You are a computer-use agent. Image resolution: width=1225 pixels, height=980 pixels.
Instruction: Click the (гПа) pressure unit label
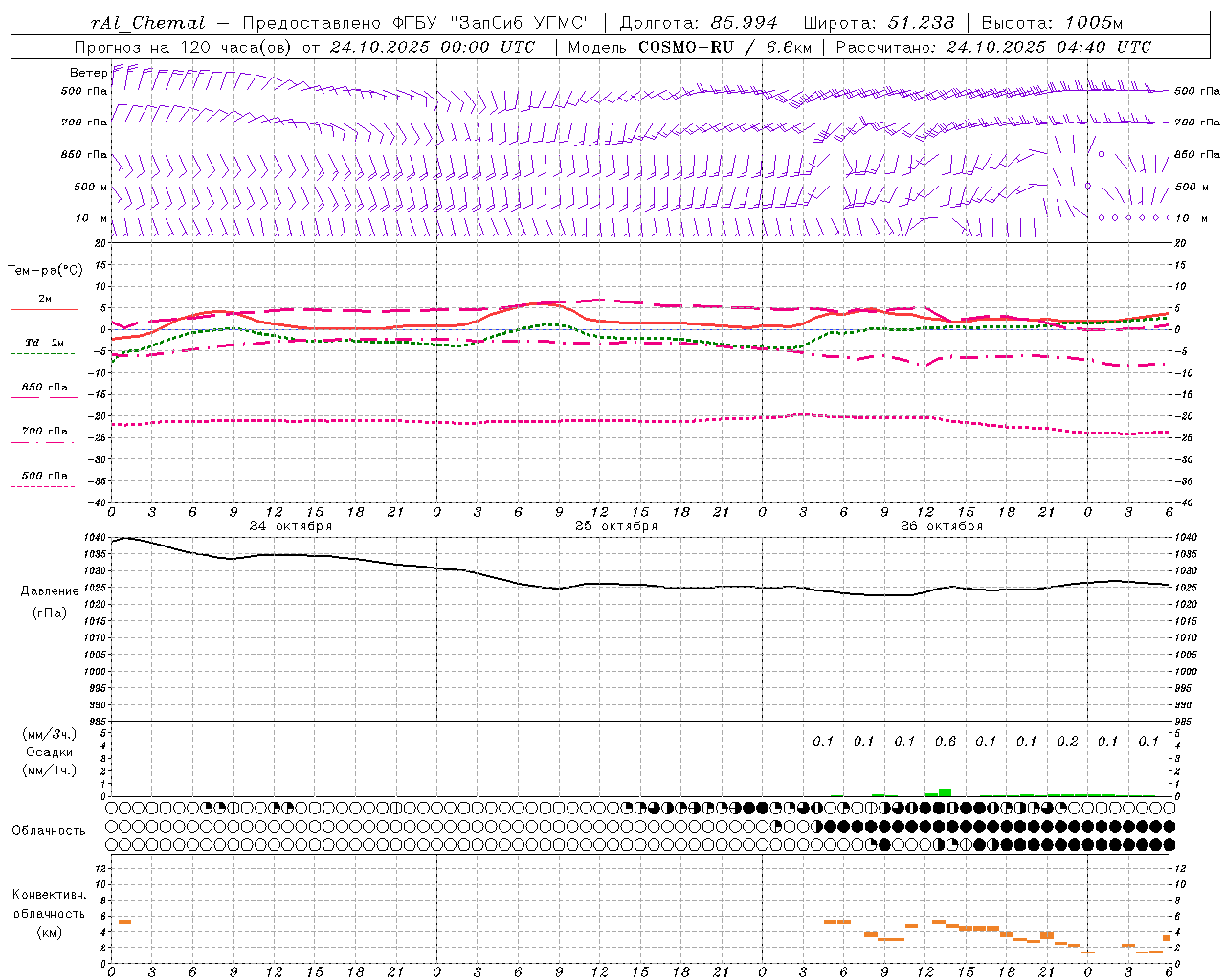tap(50, 612)
